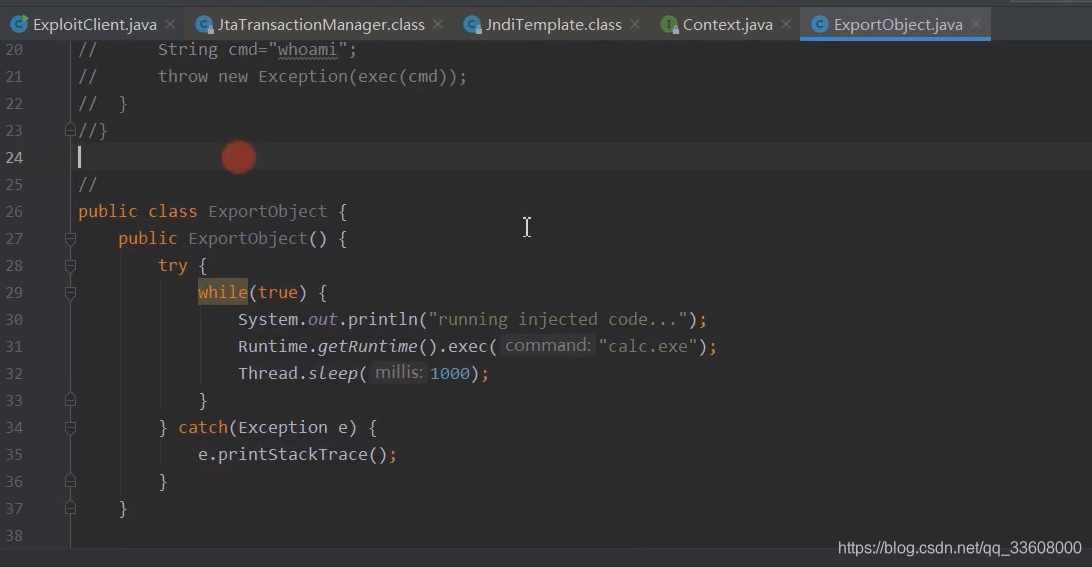Click the 'millis:' parameter hint
The width and height of the screenshot is (1092, 567).
[x=398, y=373]
